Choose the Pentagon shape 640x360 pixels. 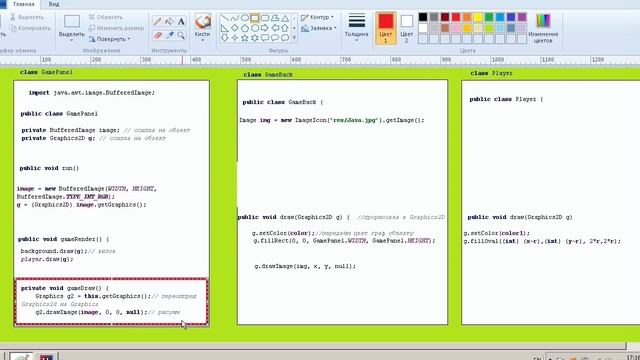(x=244, y=28)
